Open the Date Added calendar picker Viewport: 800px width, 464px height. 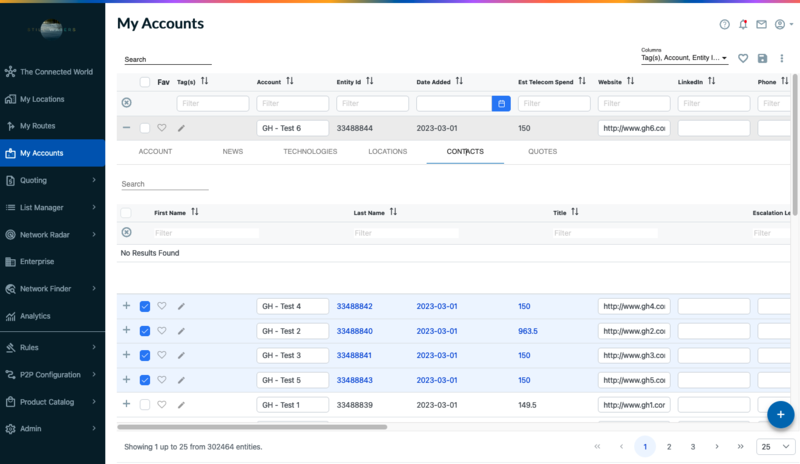click(501, 103)
